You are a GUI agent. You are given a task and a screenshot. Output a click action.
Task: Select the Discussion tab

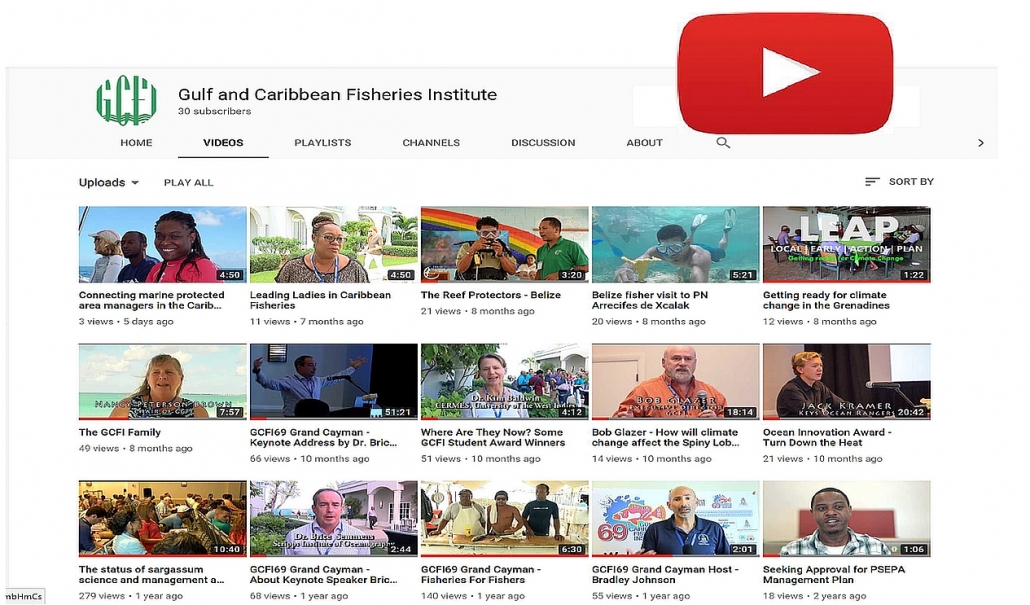click(543, 143)
